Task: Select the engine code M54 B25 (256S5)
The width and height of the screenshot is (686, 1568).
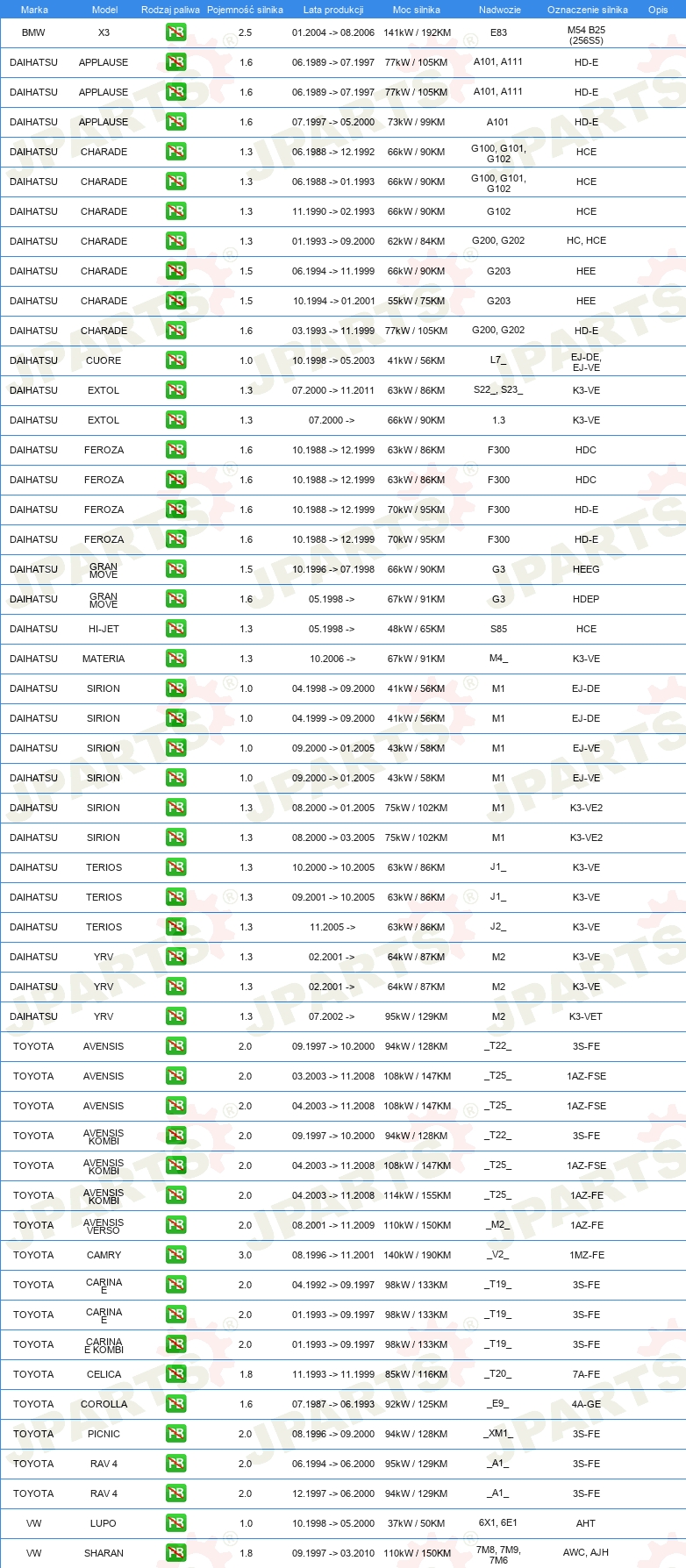Action: point(586,35)
